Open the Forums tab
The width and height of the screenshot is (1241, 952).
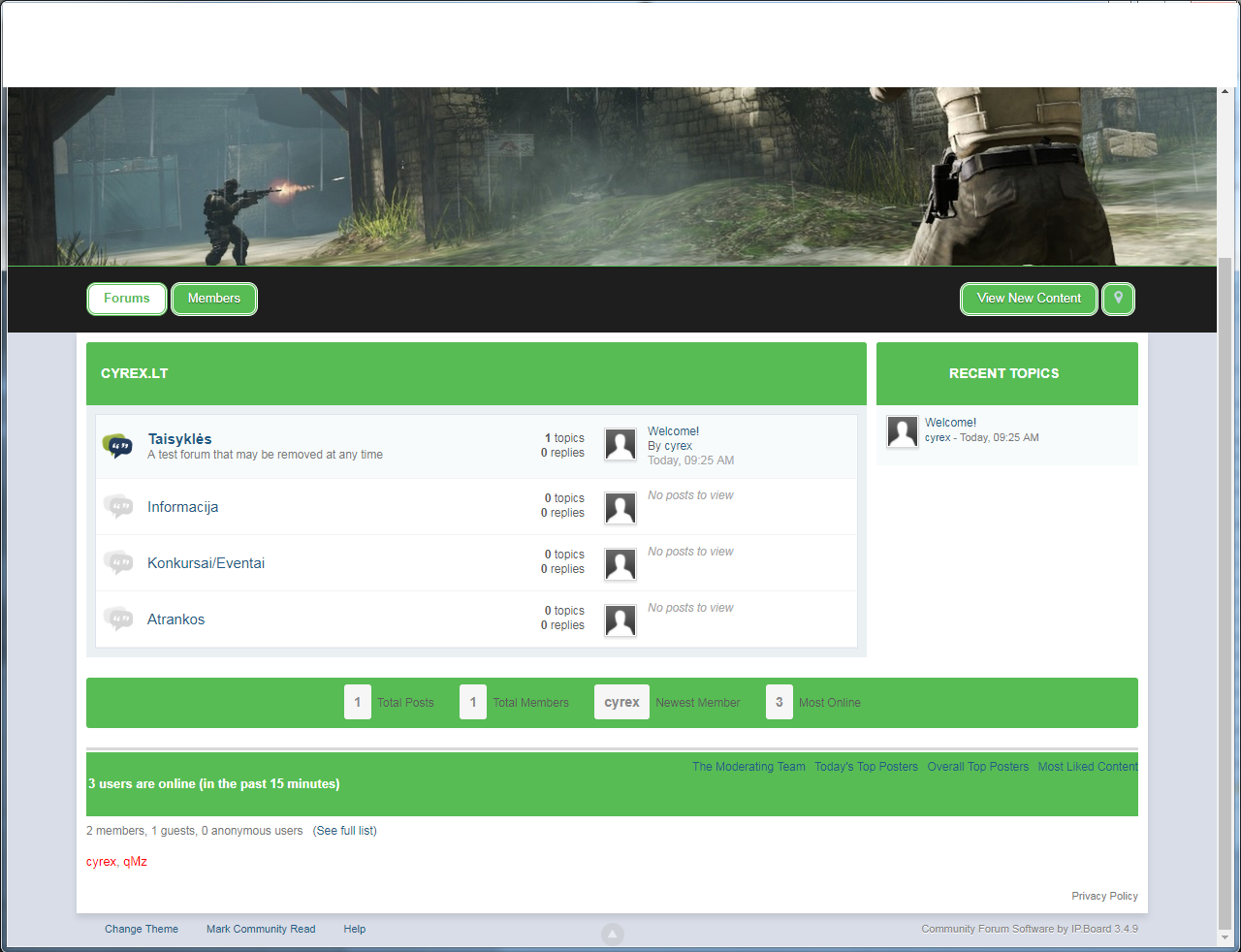(127, 299)
